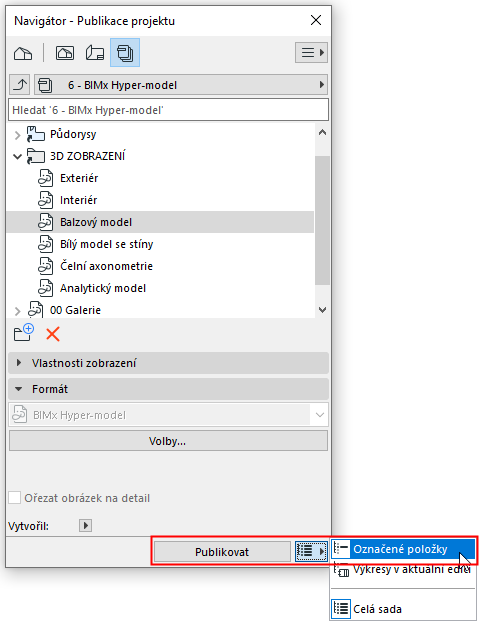Image resolution: width=481 pixels, height=626 pixels.
Task: Toggle Ořezat obrázek na detail checkbox
Action: [x=15, y=498]
